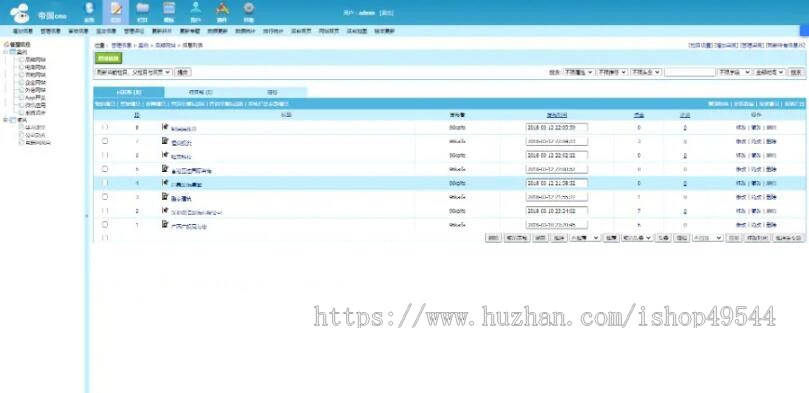The height and width of the screenshot is (393, 809).
Task: Click the publish time field in row ID 8
Action: pos(557,127)
